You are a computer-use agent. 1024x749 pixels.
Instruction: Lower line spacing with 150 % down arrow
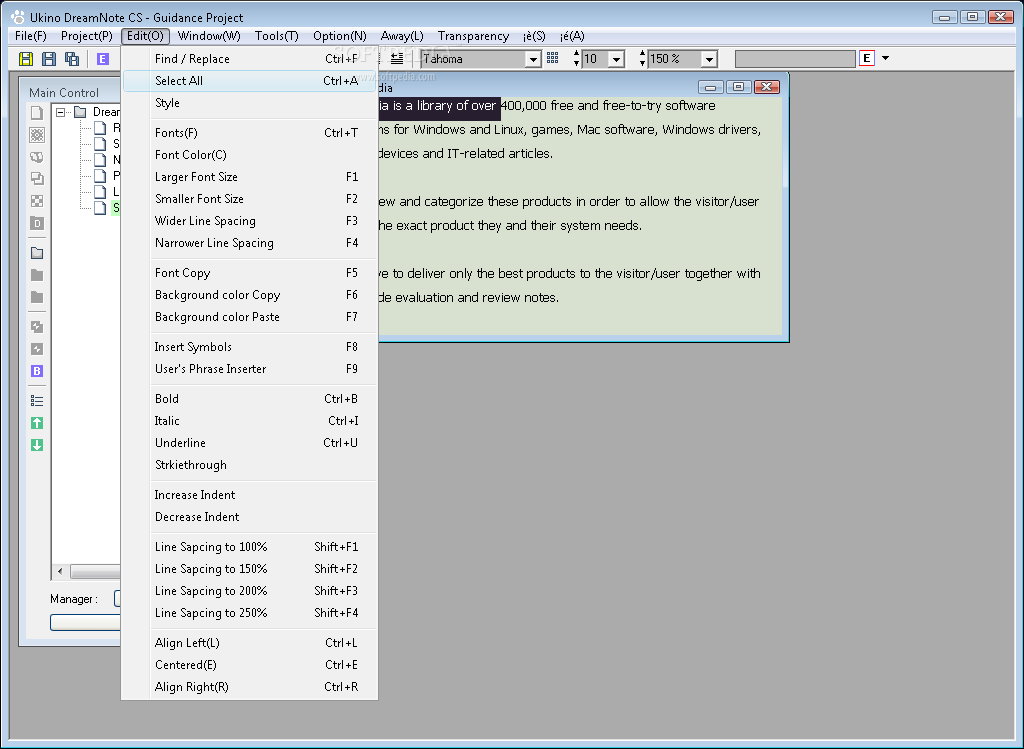click(x=643, y=63)
